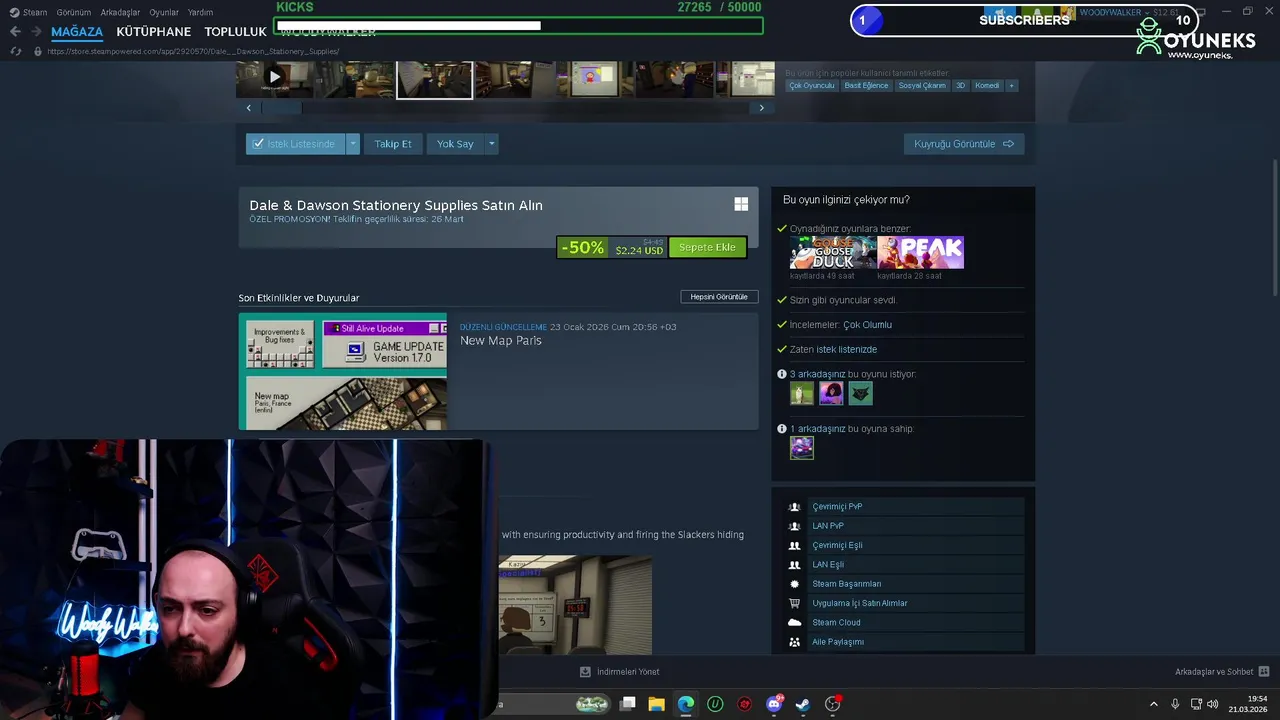Click the microphone system tray icon
The width and height of the screenshot is (1280, 720).
pyautogui.click(x=1175, y=704)
